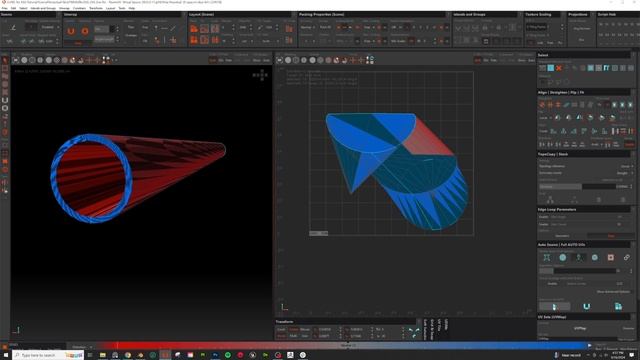Screen dimensions: 640x360
Task: Click the orange Optimize ring icon
Action: coord(85,31)
